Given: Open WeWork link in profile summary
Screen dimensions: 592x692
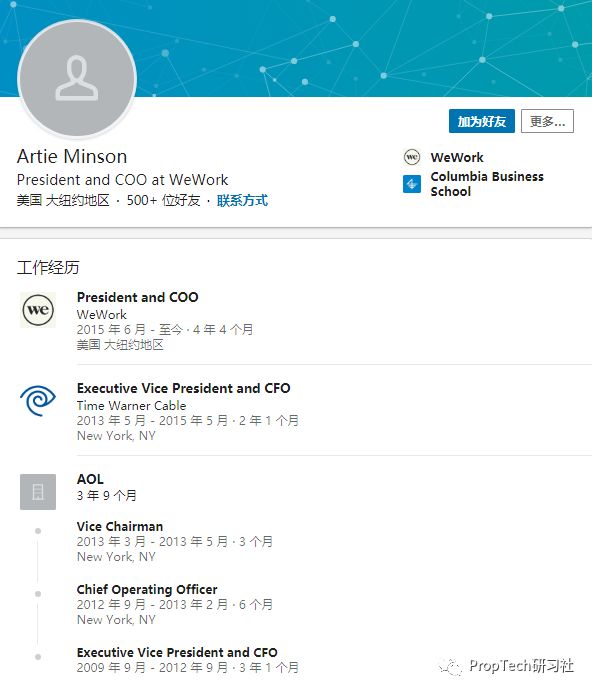Looking at the screenshot, I should coord(457,158).
